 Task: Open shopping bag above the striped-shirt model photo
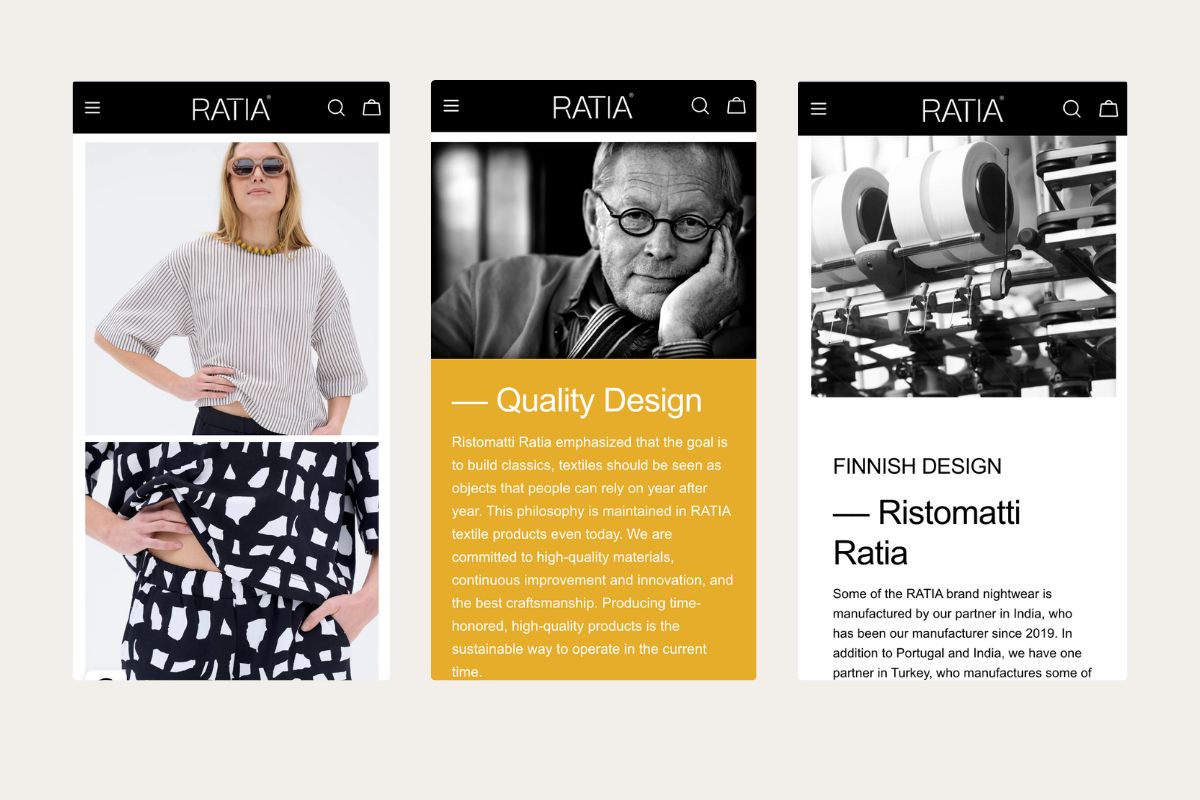pyautogui.click(x=372, y=107)
